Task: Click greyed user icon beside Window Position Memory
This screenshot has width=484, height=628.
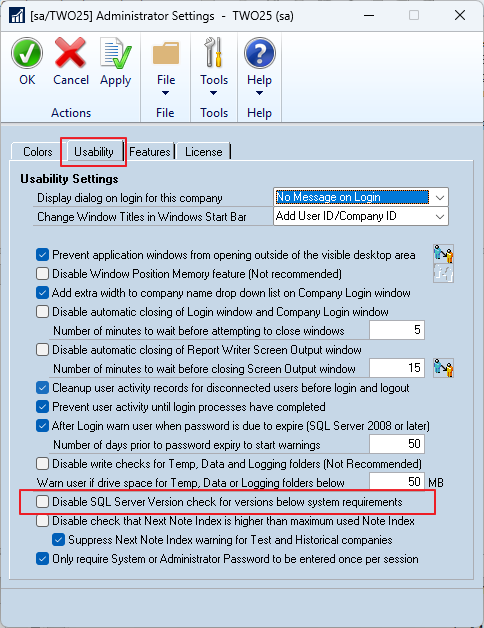Action: (444, 273)
